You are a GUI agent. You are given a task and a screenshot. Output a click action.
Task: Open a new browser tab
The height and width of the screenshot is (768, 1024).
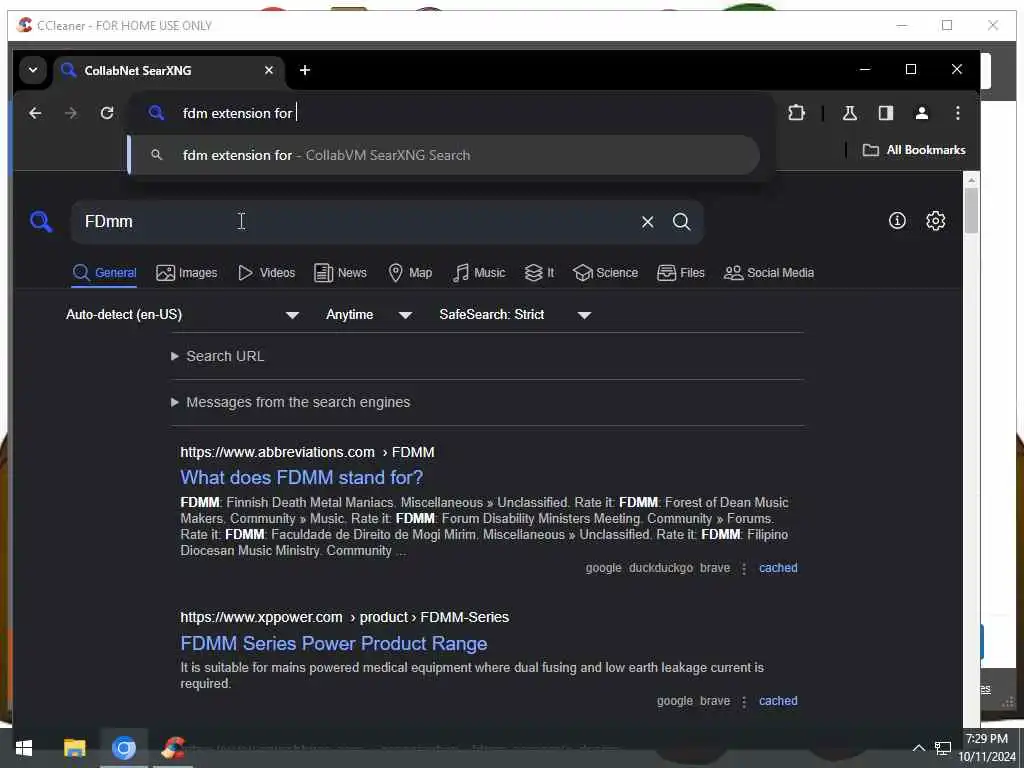[305, 70]
